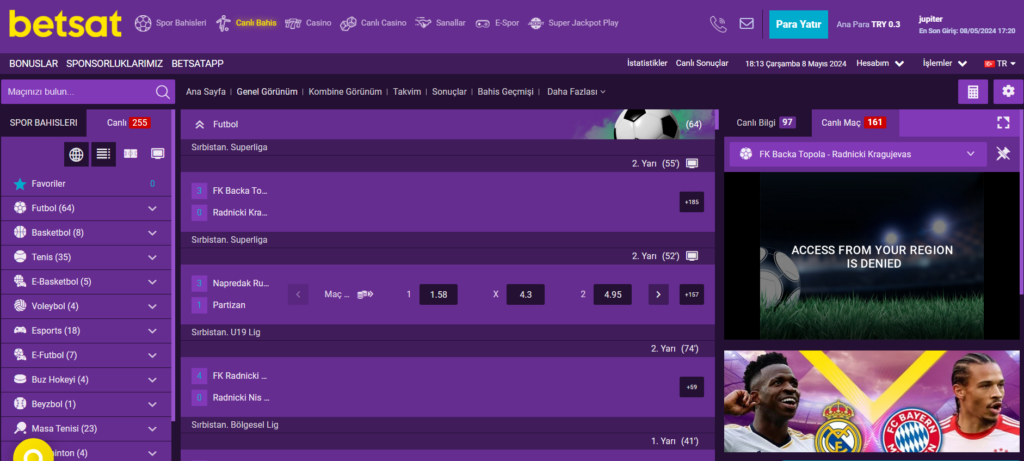
Task: Open the İstatistikler link
Action: pos(647,63)
